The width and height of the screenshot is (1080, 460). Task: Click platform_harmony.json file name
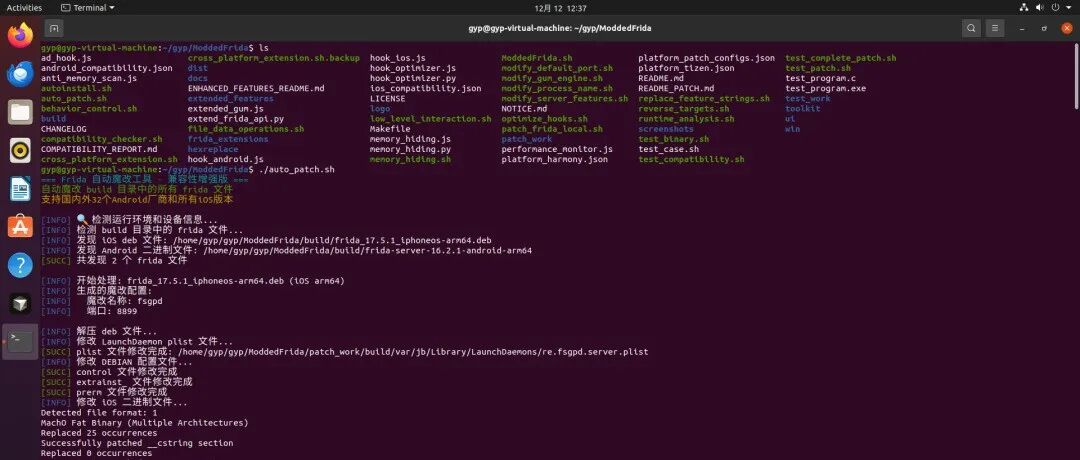point(554,159)
